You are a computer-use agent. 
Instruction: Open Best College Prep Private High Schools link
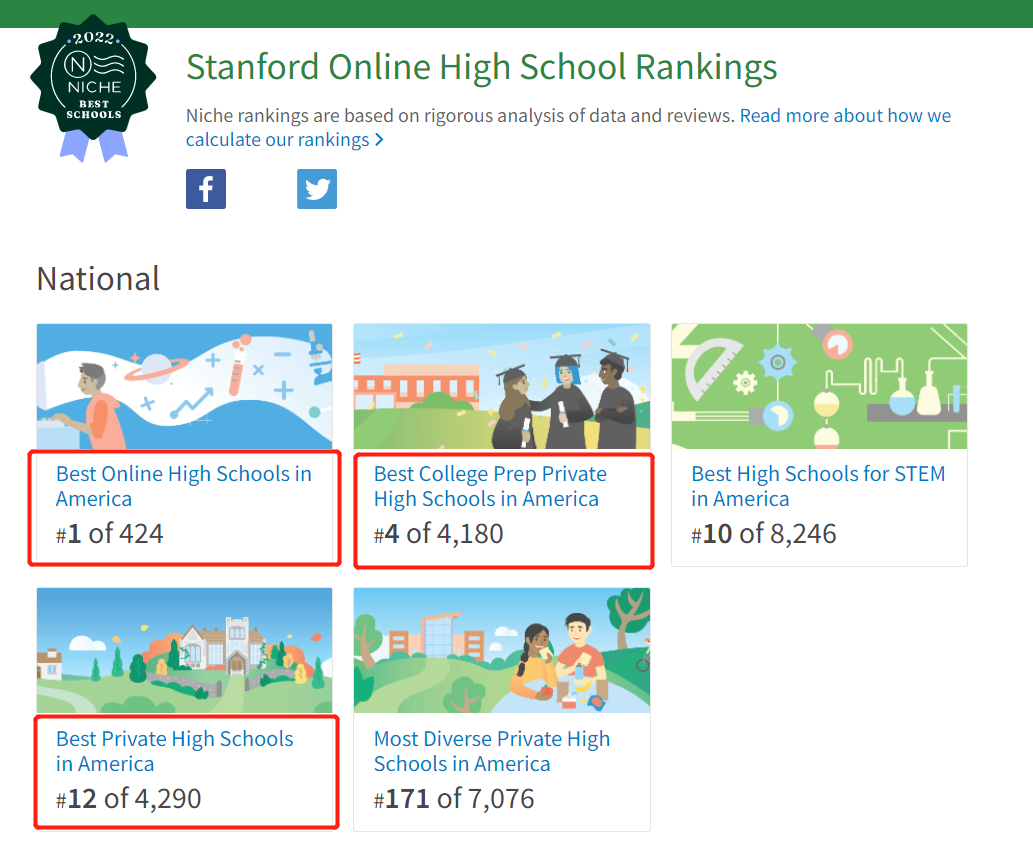[490, 486]
